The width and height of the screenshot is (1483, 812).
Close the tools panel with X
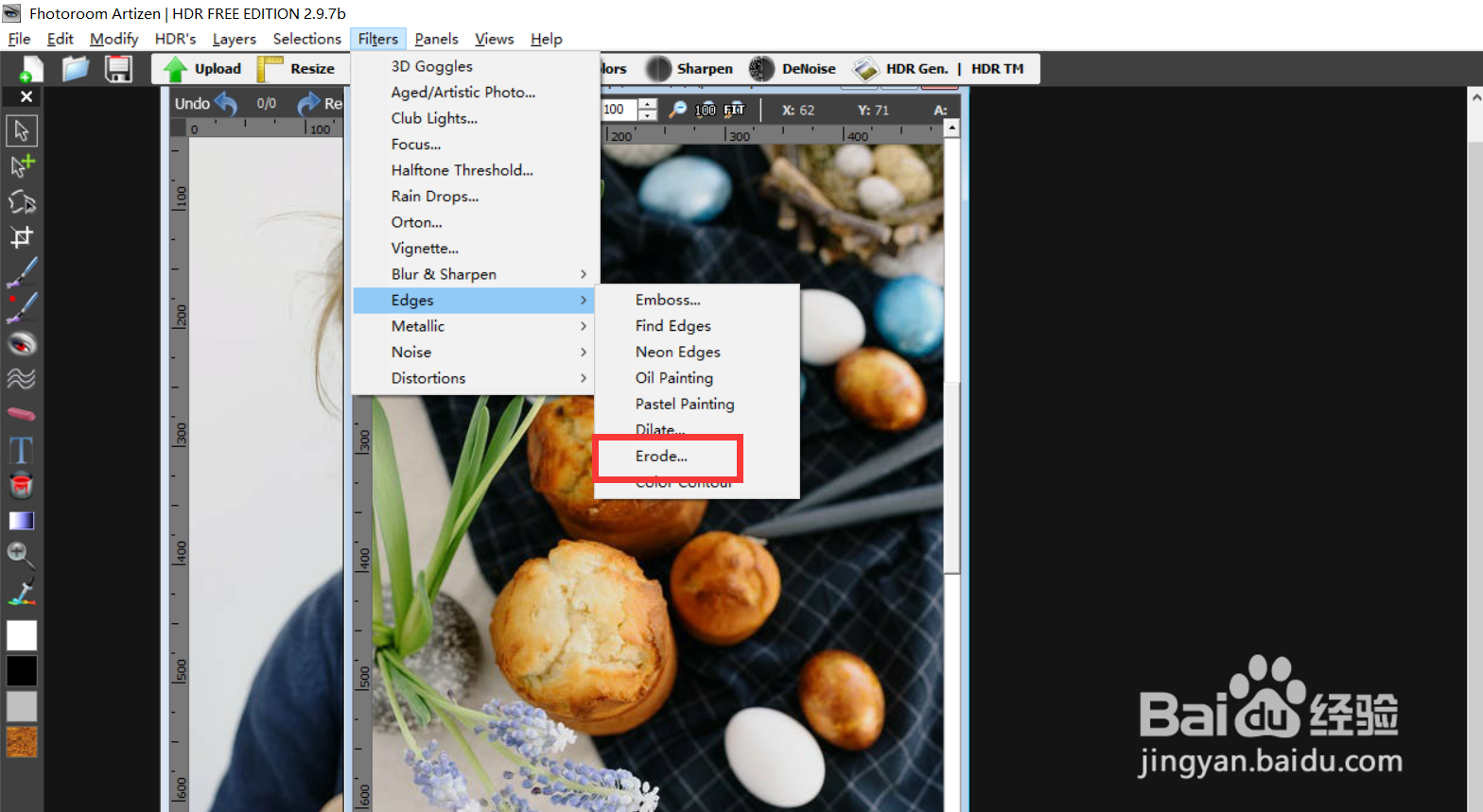26,96
